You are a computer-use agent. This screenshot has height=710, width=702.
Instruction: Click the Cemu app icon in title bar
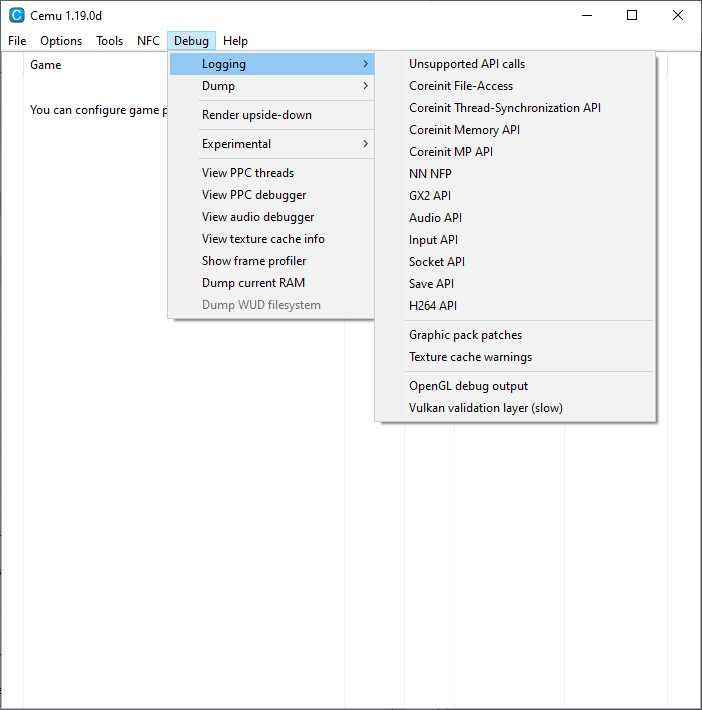(x=17, y=15)
